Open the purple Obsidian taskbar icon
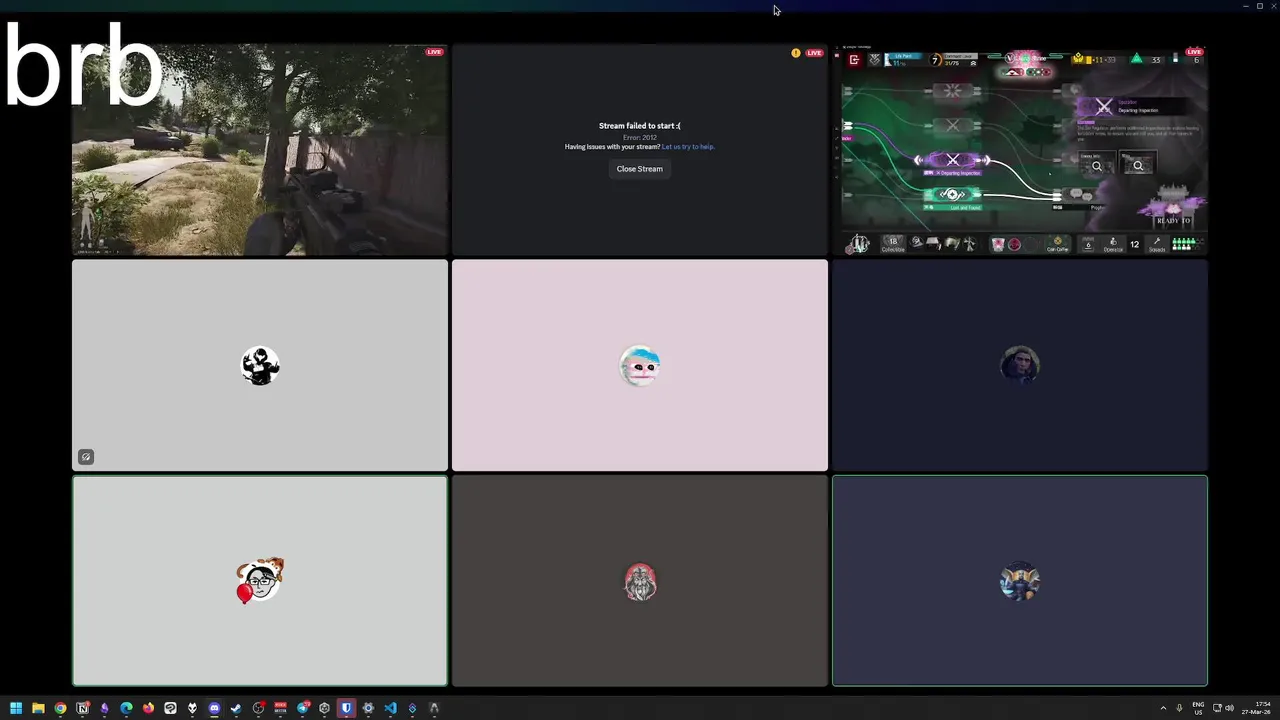This screenshot has height=720, width=1280. (x=104, y=708)
